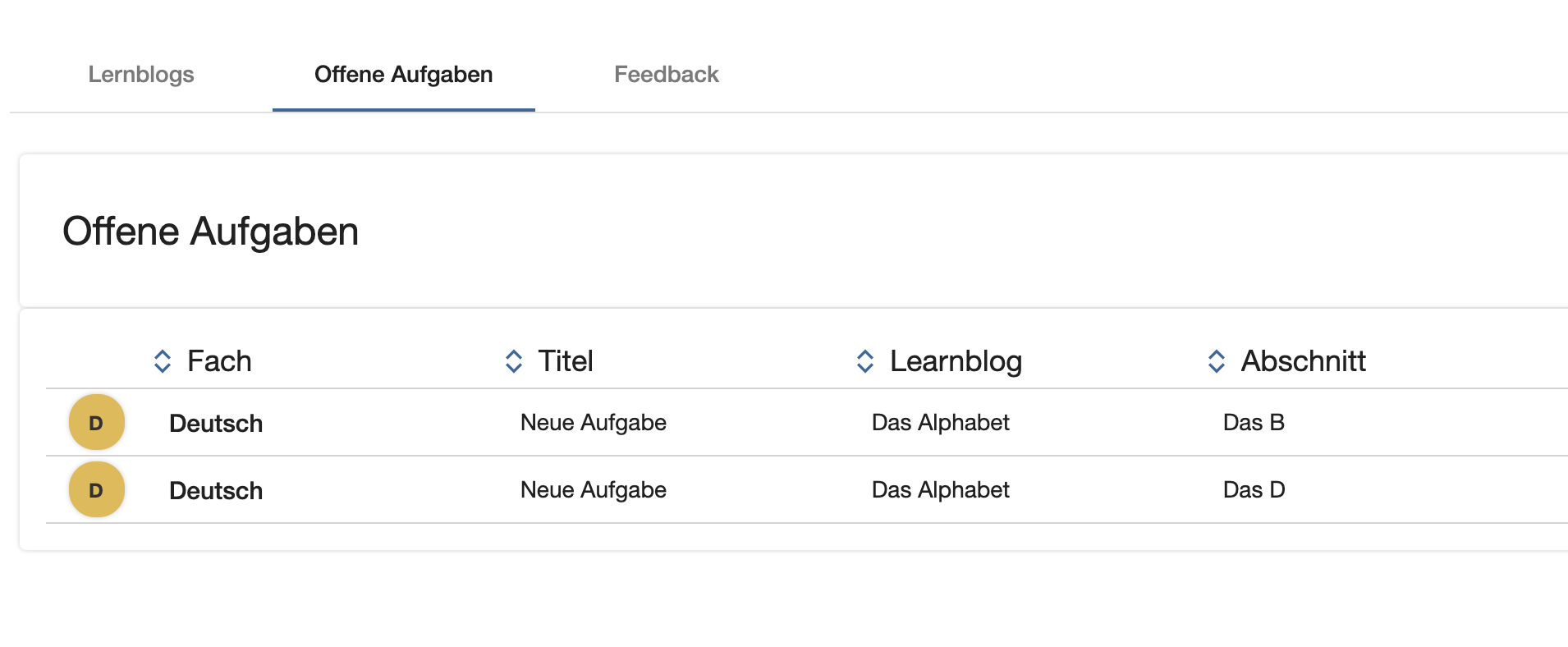Sort the table by the Titel column header
The height and width of the screenshot is (647, 1568).
tap(566, 361)
